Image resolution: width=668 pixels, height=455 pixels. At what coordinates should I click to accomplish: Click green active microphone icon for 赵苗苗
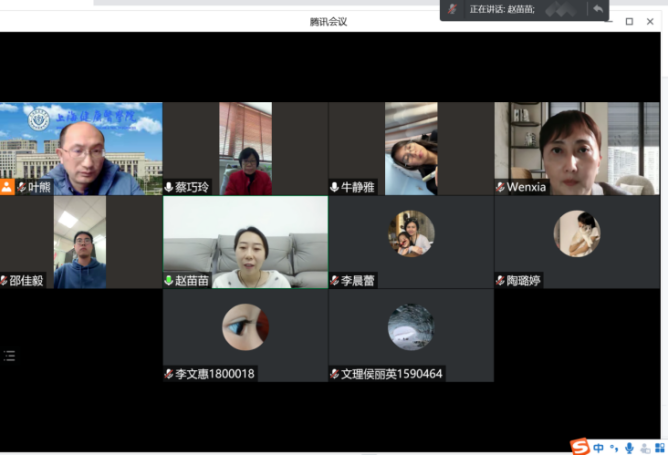coord(169,281)
